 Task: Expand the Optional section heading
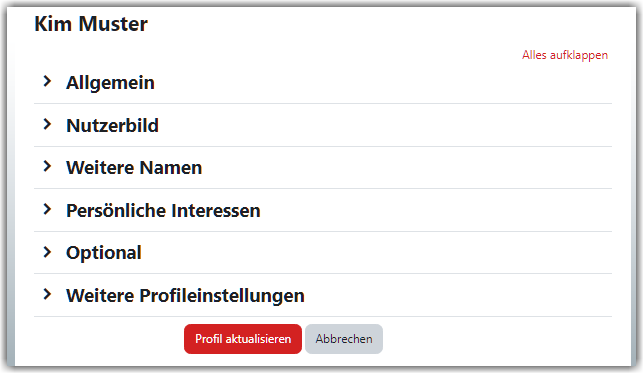click(104, 253)
